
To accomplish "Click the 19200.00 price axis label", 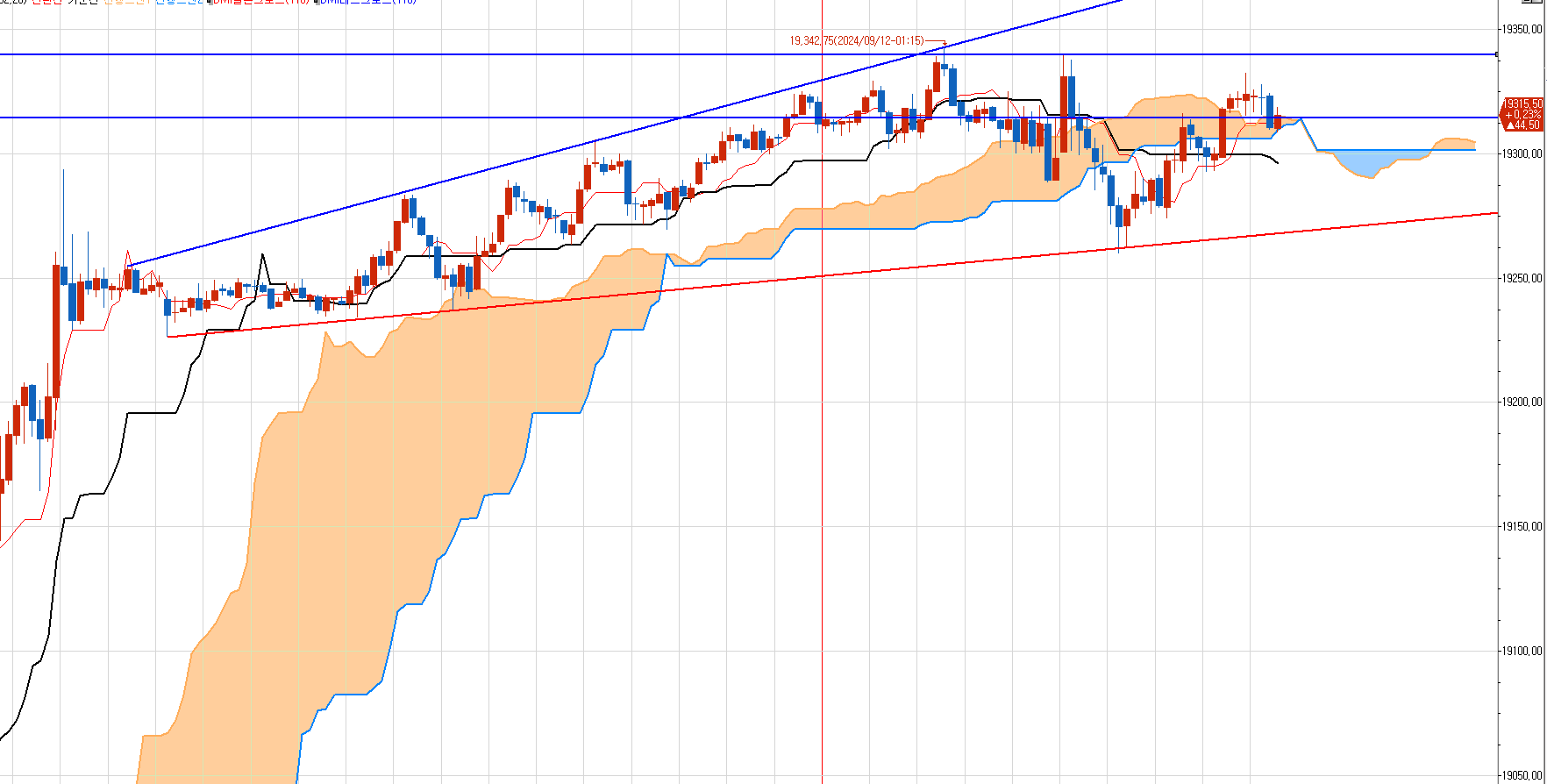I will (x=1522, y=402).
